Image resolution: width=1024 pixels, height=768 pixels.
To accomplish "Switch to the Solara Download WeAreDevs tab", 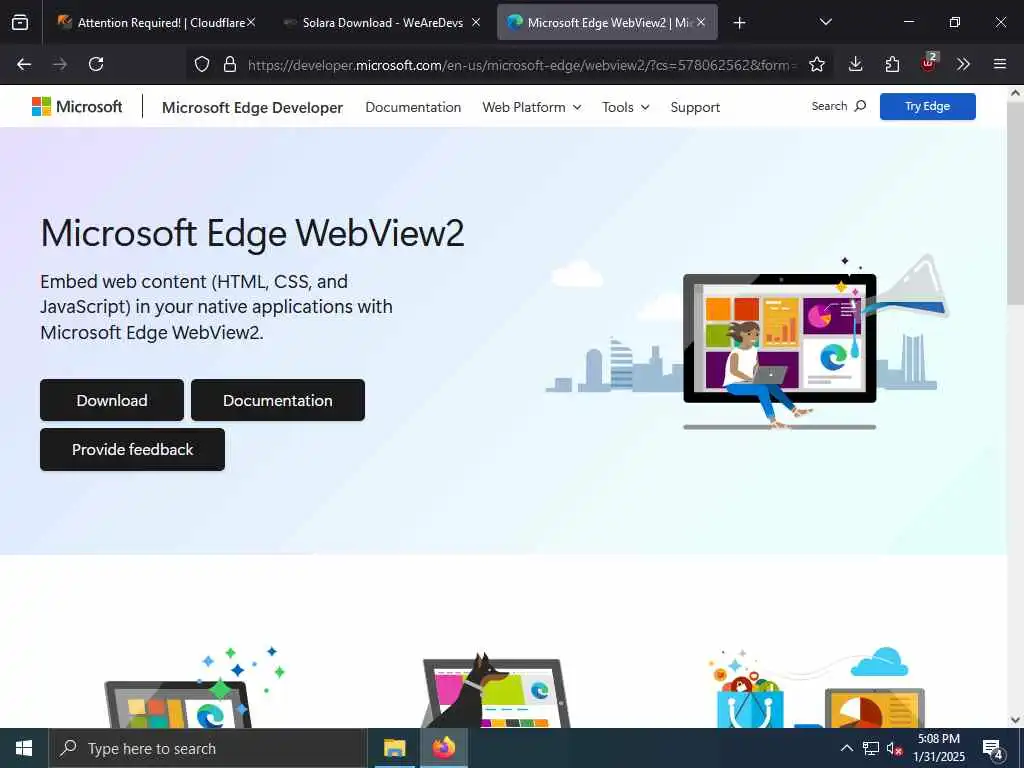I will point(383,22).
